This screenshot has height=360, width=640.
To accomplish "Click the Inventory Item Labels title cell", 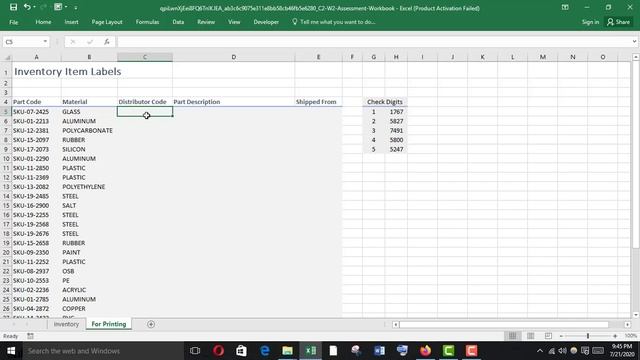I will (68, 71).
